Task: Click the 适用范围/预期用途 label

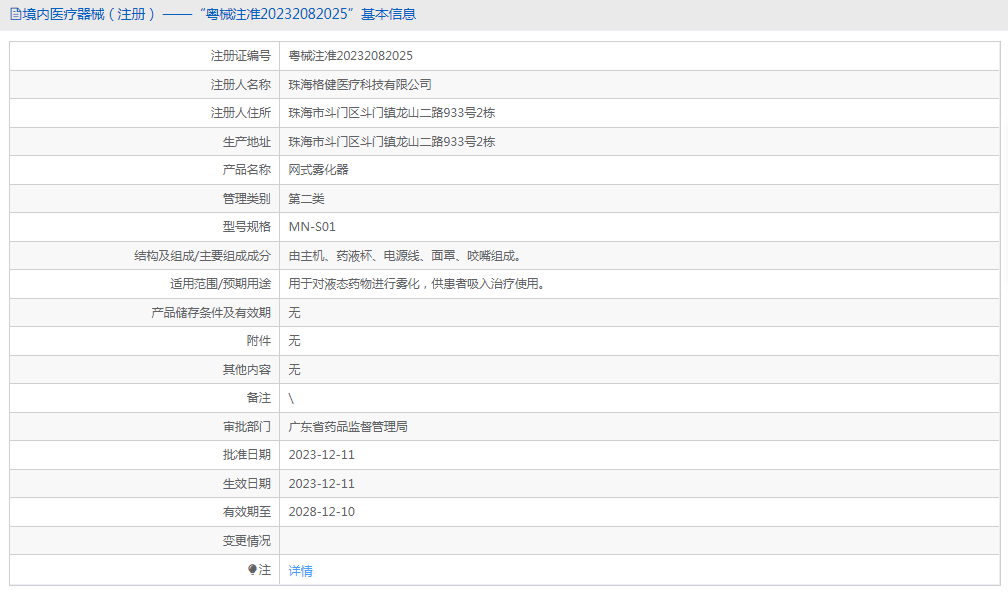Action: click(220, 284)
